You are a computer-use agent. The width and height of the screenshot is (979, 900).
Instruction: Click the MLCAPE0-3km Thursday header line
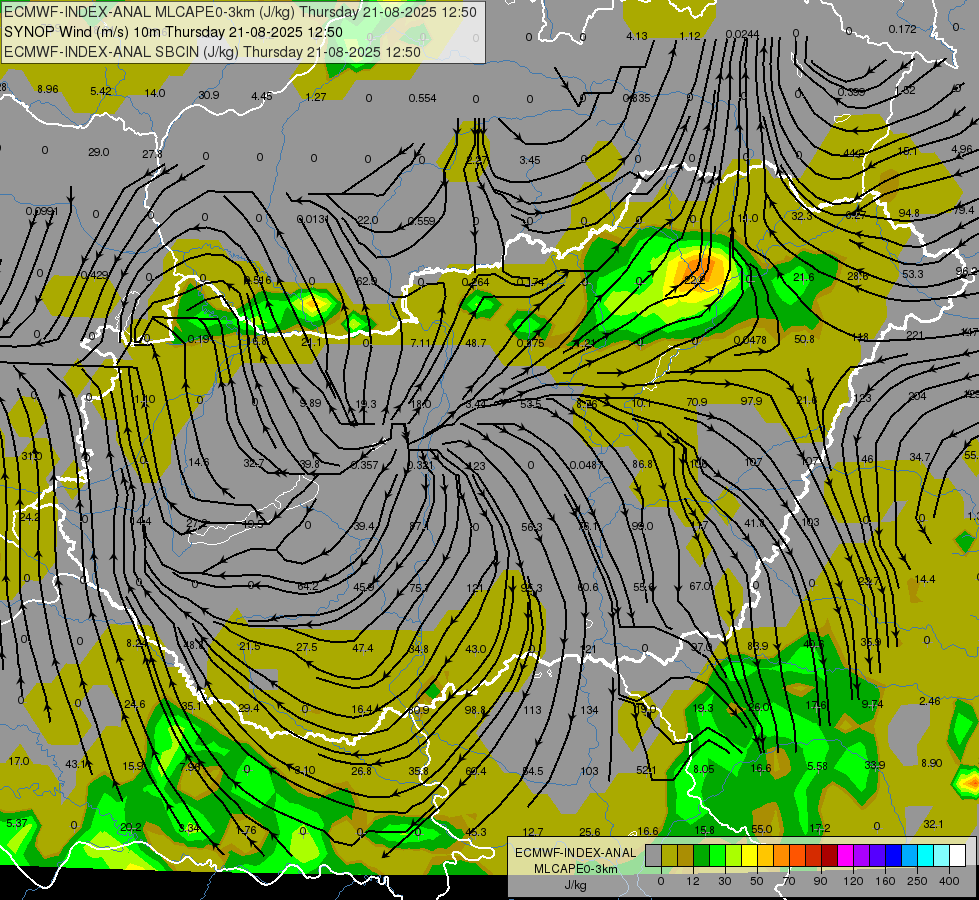tap(240, 12)
